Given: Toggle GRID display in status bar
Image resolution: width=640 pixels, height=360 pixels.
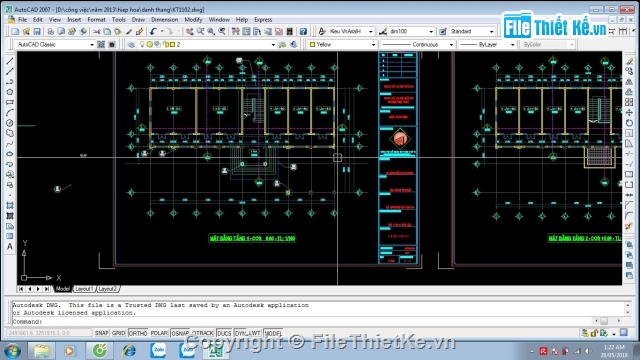Looking at the screenshot, I should pos(118,333).
